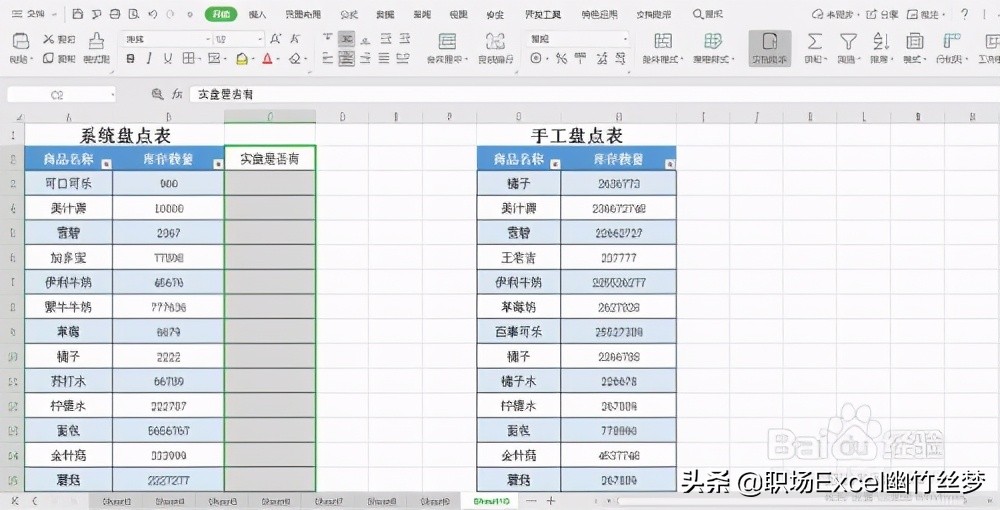The height and width of the screenshot is (510, 1000).
Task: Open the Table Style icon
Action: 713,42
